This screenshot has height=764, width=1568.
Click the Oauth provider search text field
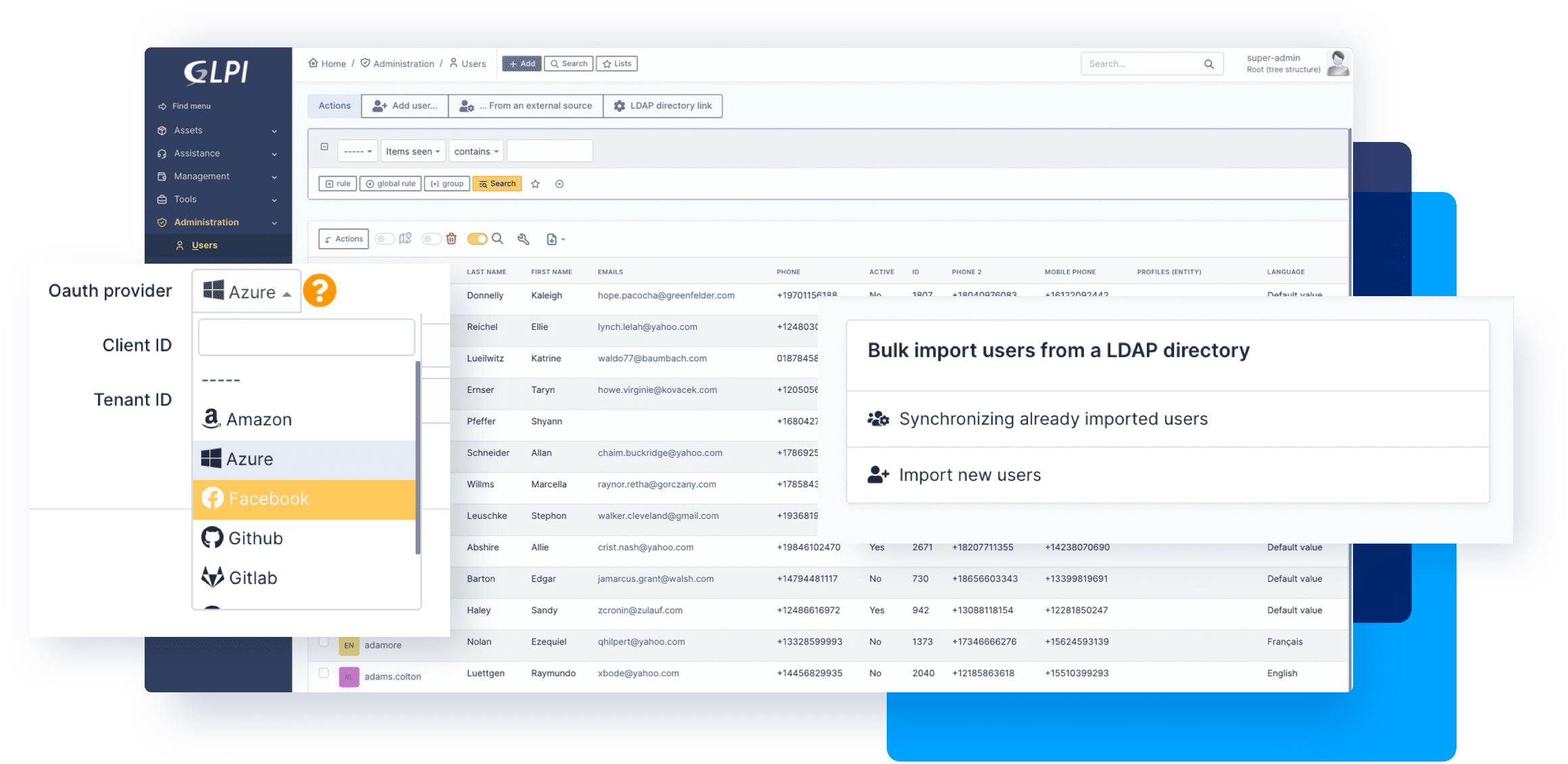[x=306, y=337]
